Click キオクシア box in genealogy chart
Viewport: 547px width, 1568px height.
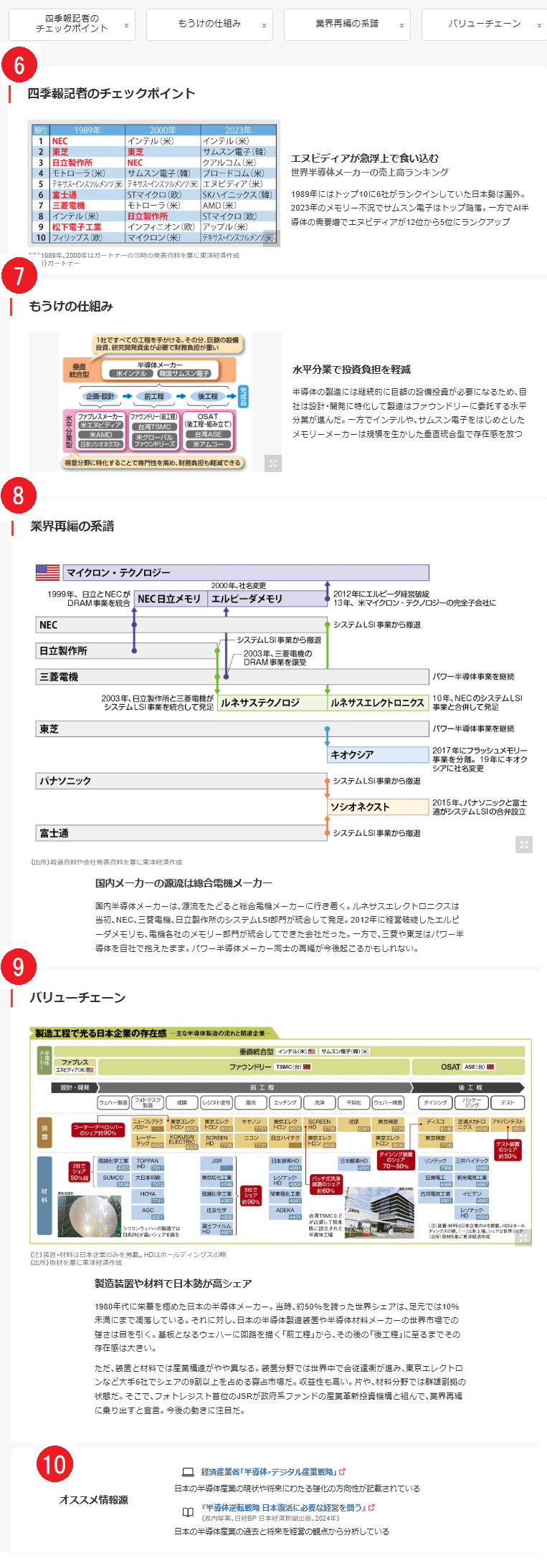(x=378, y=755)
